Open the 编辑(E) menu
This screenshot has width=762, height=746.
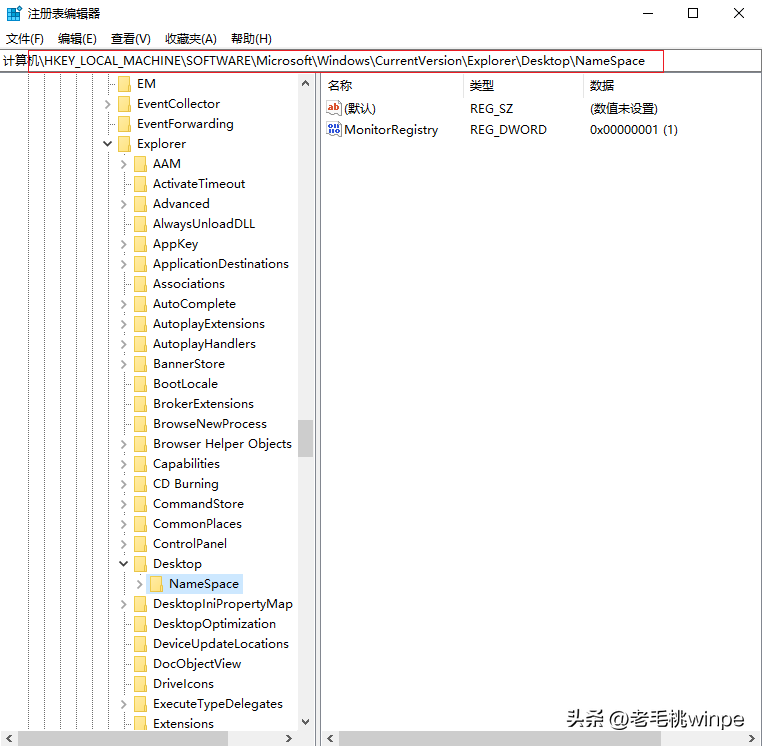[x=77, y=39]
